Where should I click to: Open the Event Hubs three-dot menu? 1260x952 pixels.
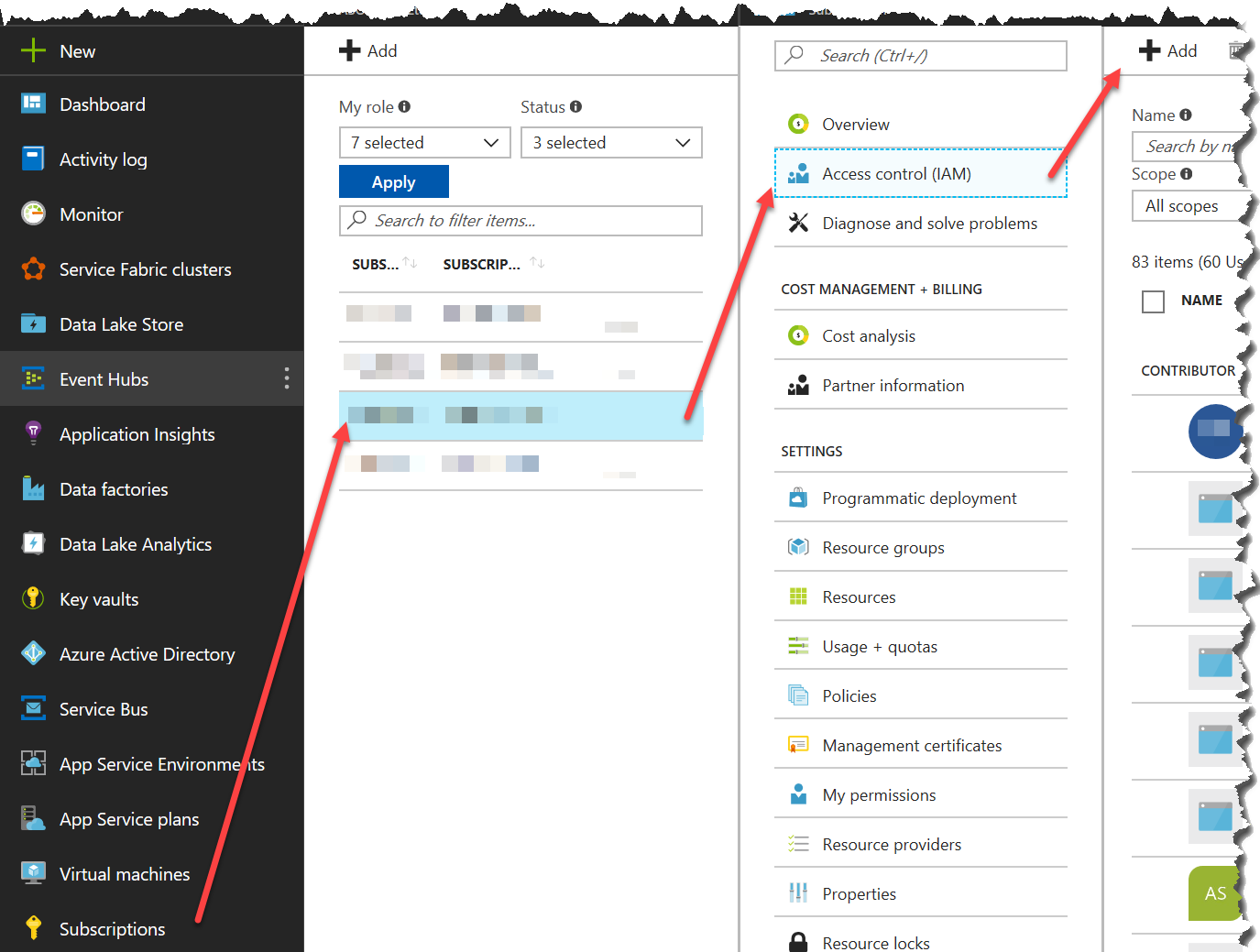[287, 378]
